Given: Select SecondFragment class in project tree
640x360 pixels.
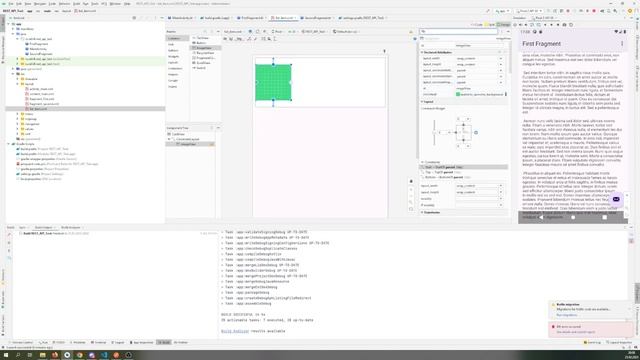Looking at the screenshot, I should pyautogui.click(x=40, y=54).
